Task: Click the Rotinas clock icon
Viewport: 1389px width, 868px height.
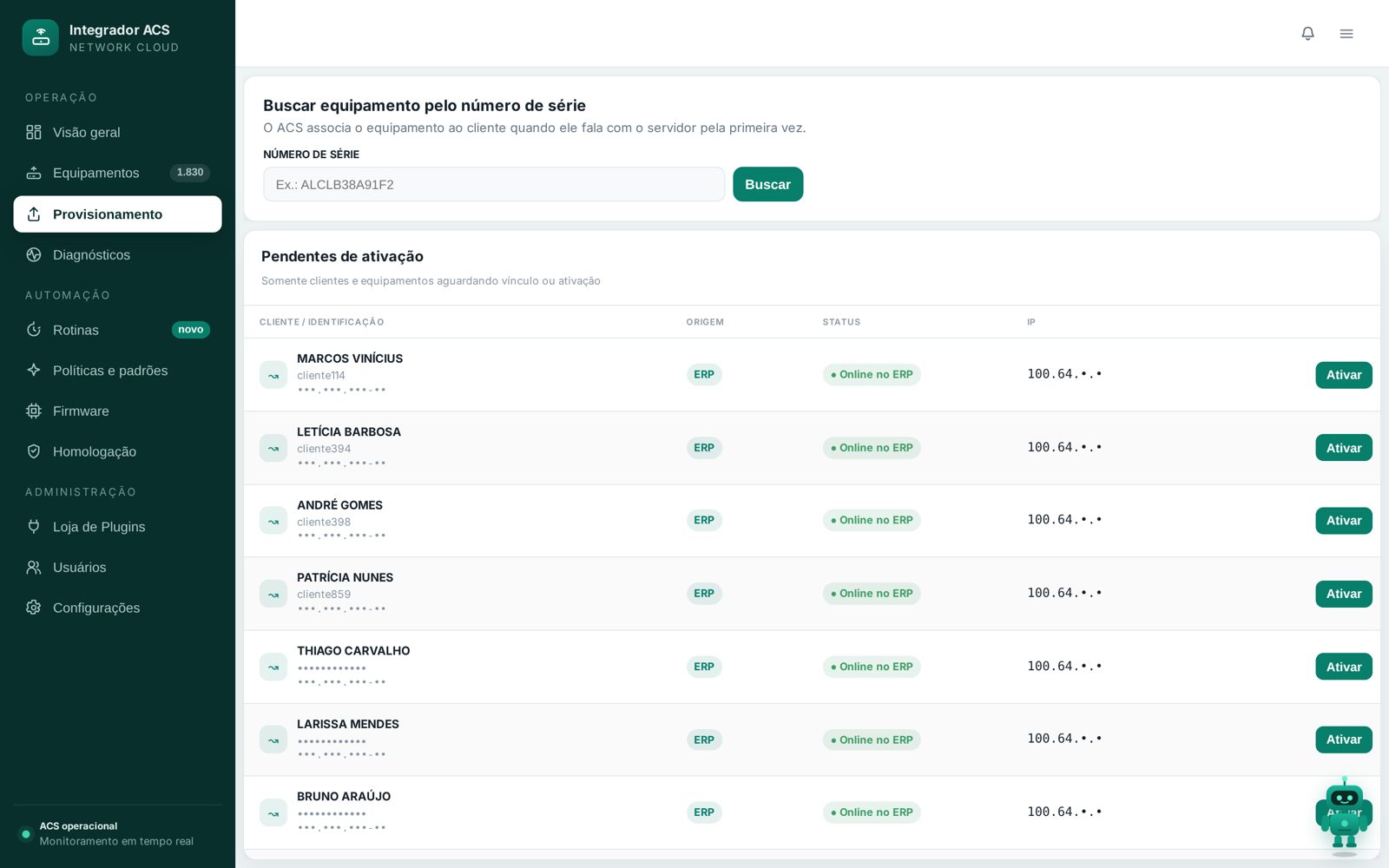Action: pyautogui.click(x=34, y=330)
